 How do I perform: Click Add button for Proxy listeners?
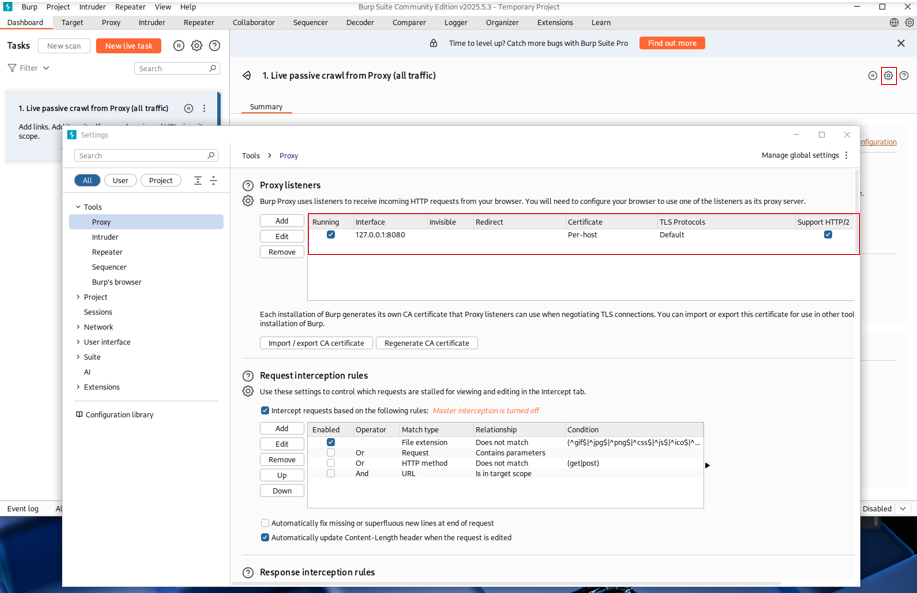pyautogui.click(x=282, y=221)
